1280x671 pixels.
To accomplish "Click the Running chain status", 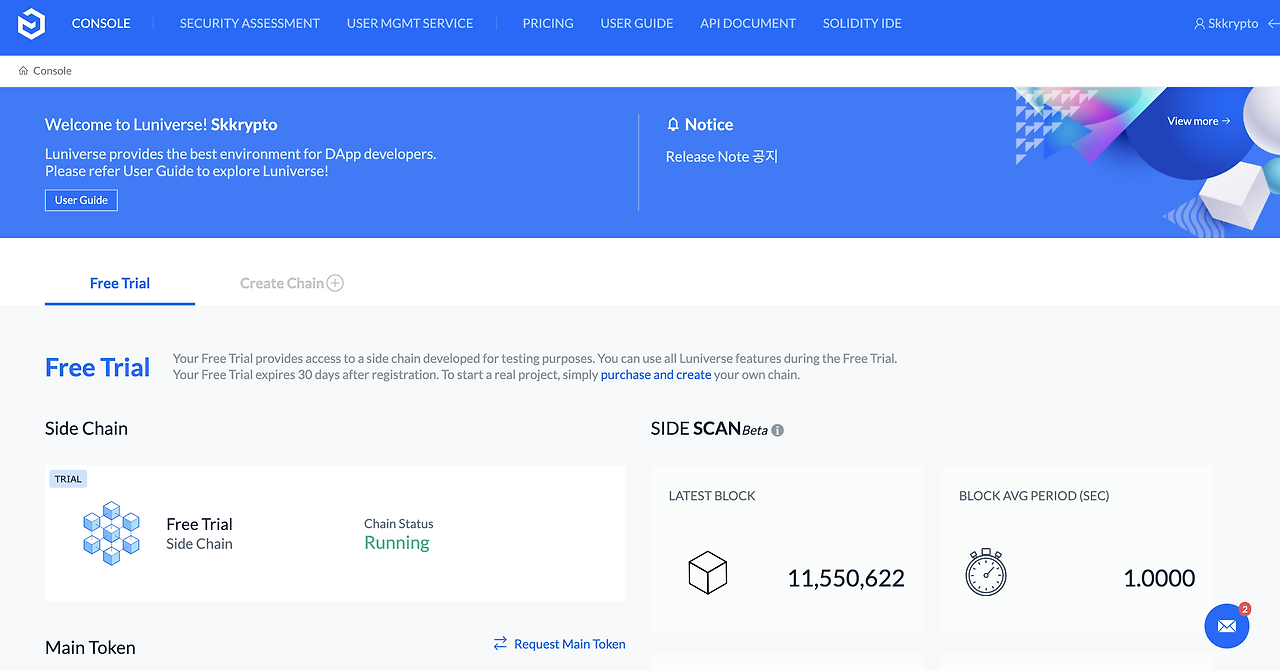I will [x=397, y=543].
